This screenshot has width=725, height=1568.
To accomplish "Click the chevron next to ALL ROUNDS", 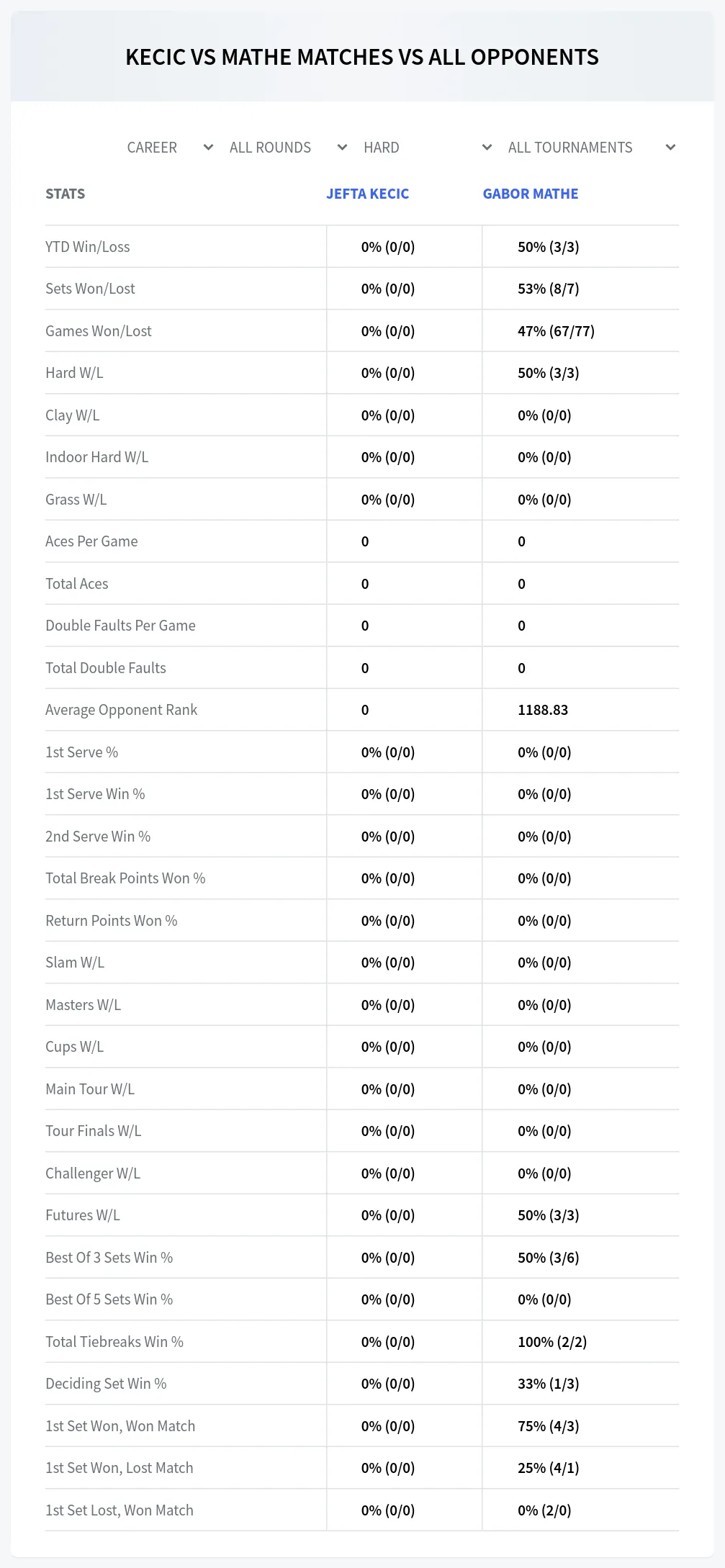I will click(342, 148).
